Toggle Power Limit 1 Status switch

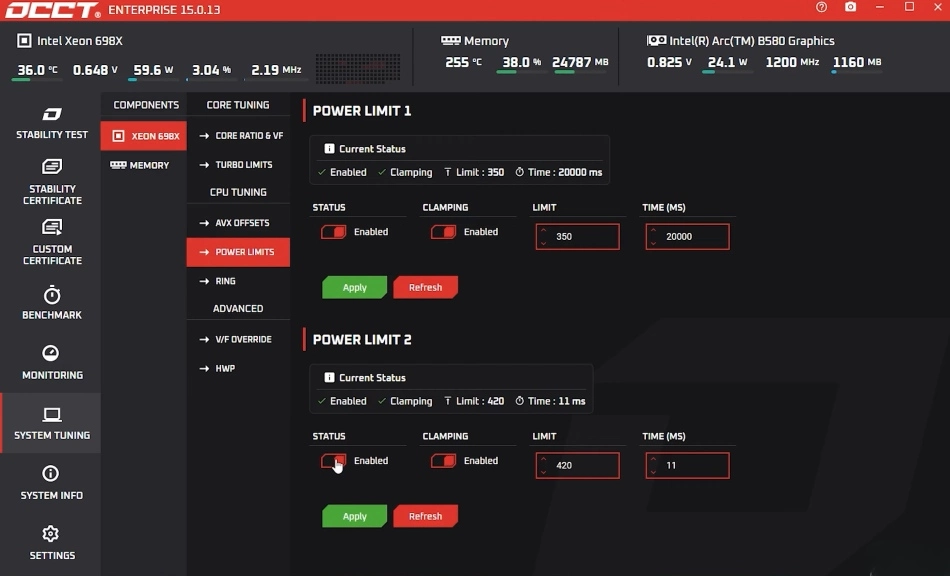click(x=333, y=232)
